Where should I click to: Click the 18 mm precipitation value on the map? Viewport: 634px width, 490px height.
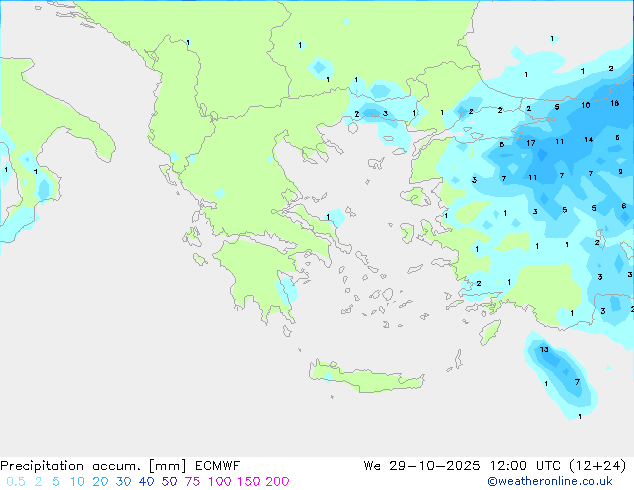click(615, 103)
